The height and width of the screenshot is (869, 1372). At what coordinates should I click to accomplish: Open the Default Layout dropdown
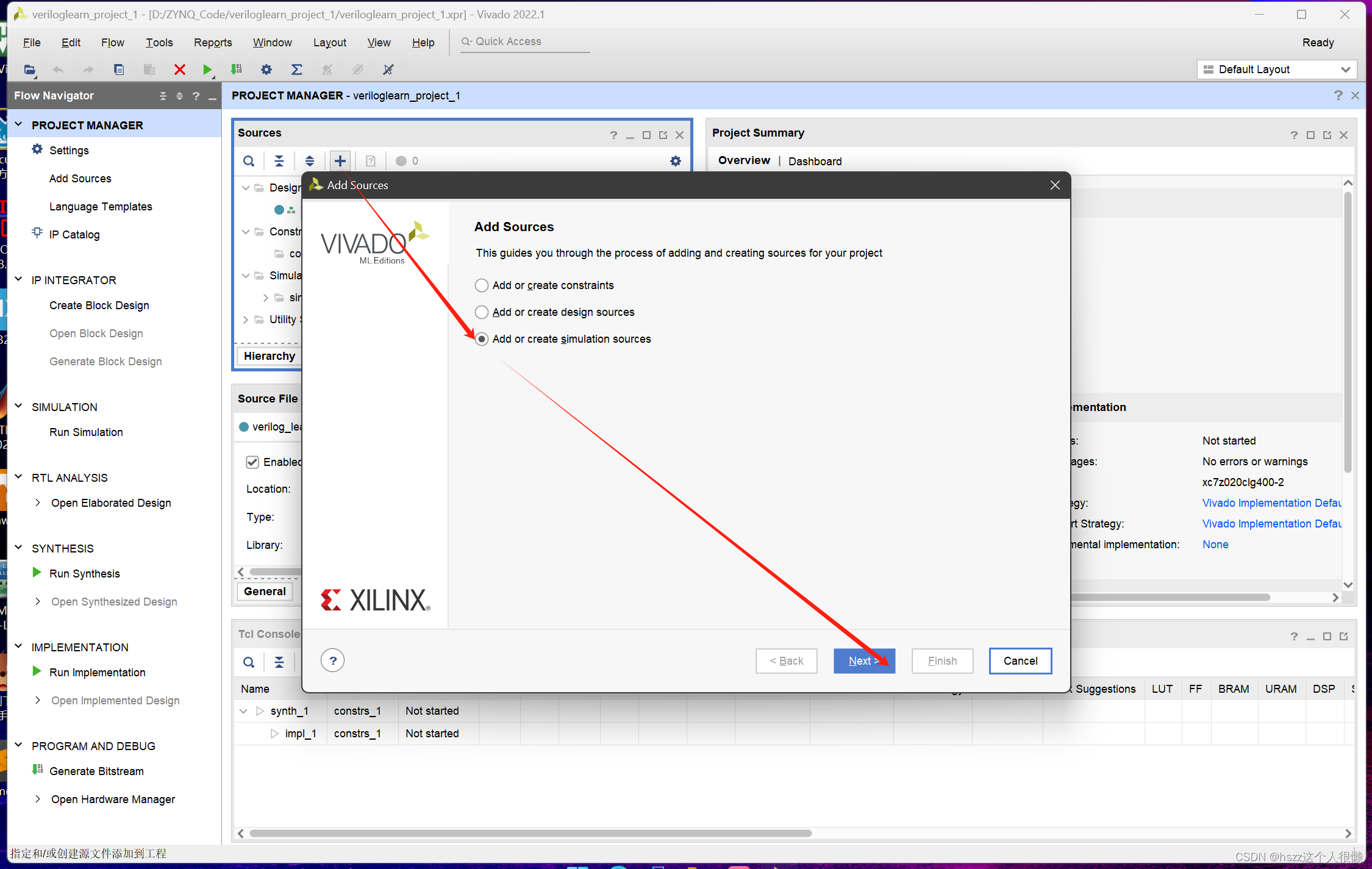click(1277, 70)
